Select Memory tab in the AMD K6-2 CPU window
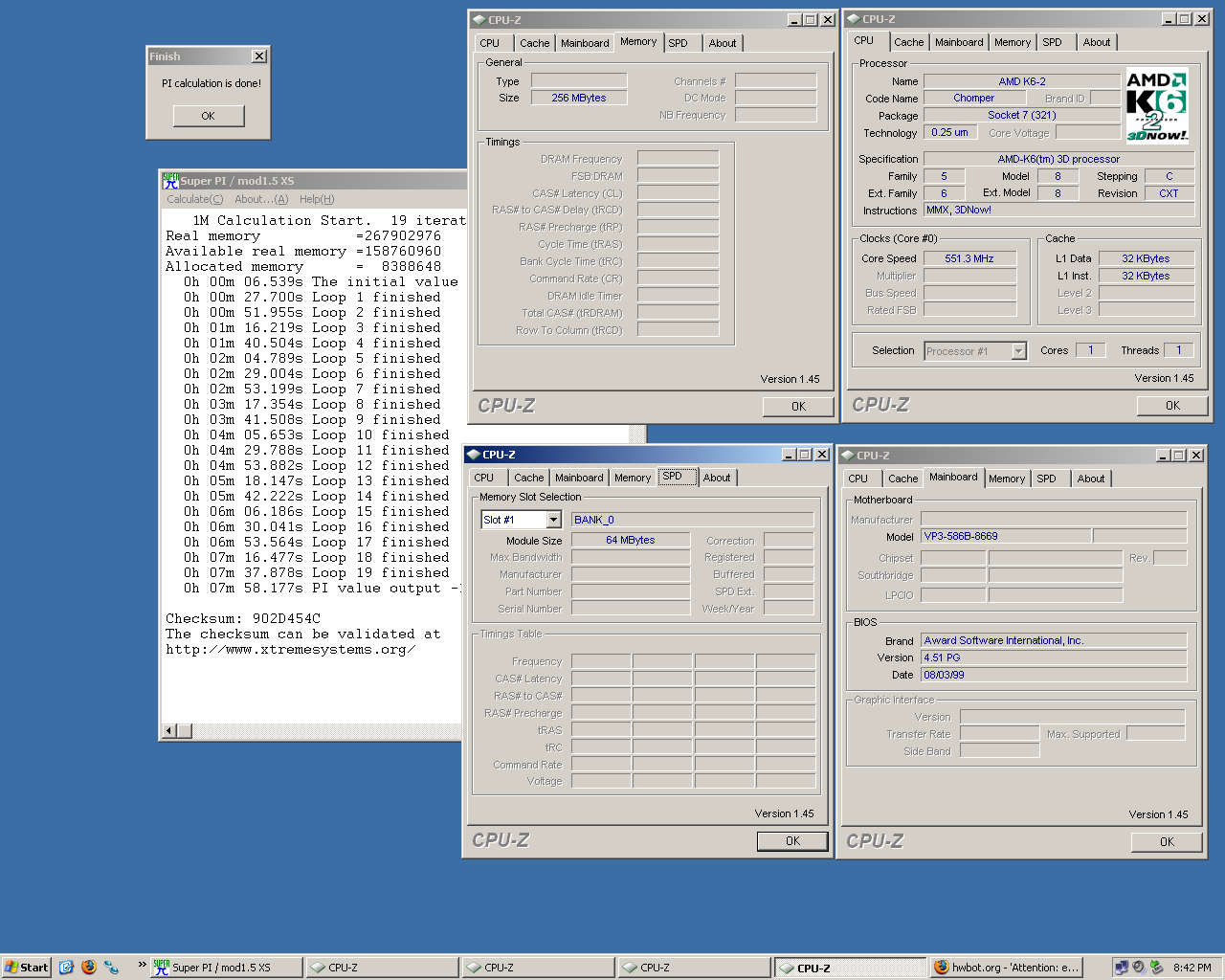 1013,42
